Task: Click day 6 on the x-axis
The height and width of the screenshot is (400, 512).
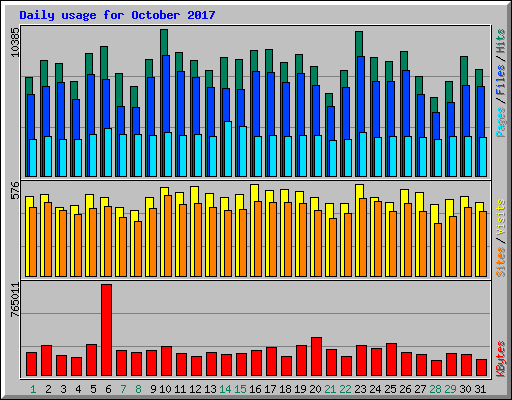Action: click(x=108, y=389)
